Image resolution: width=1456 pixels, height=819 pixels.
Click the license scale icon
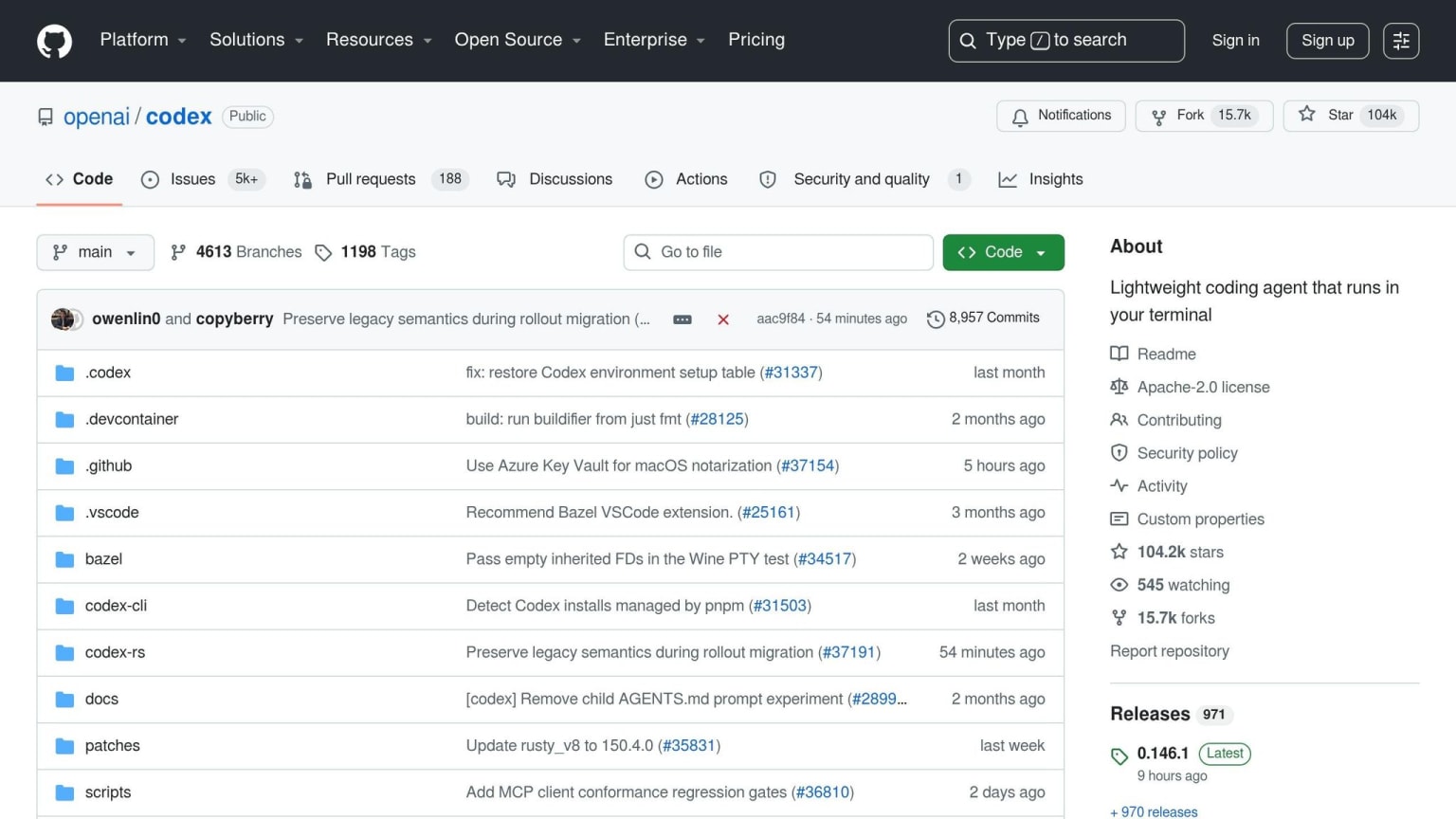[1119, 387]
